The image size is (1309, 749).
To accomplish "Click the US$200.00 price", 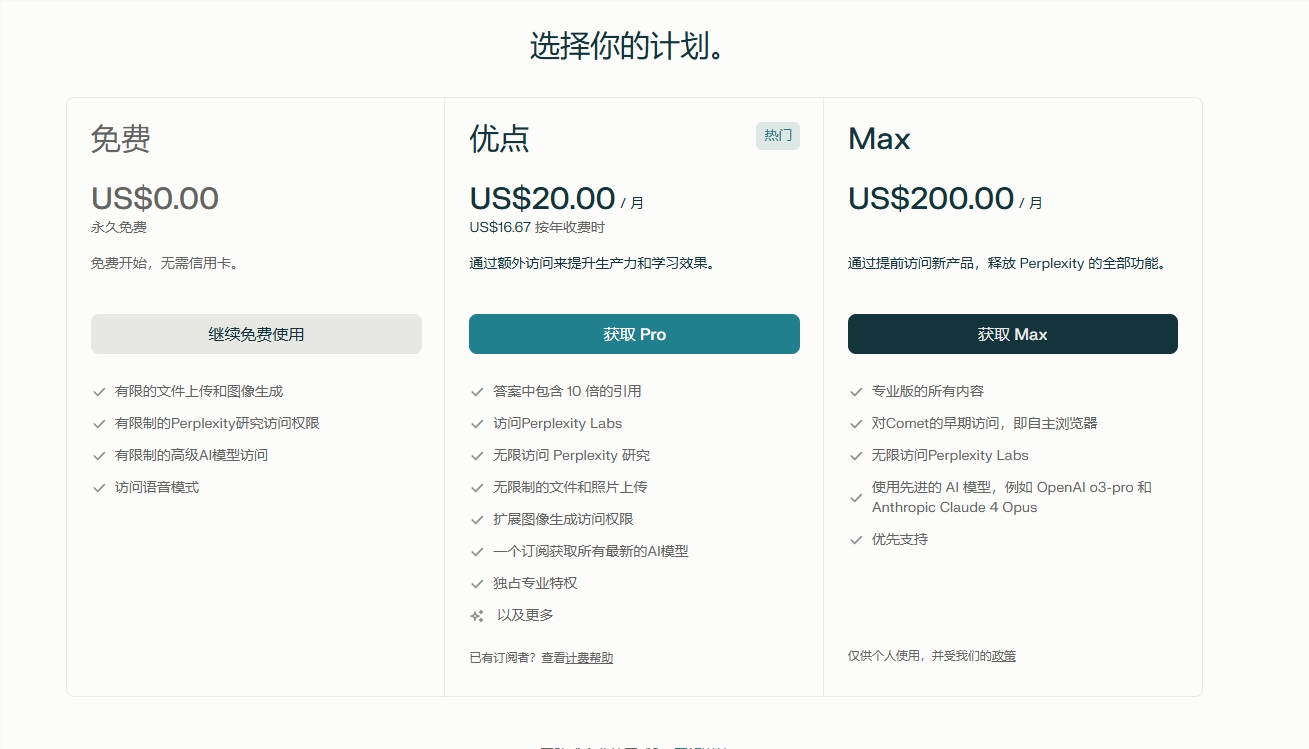I will coord(931,198).
